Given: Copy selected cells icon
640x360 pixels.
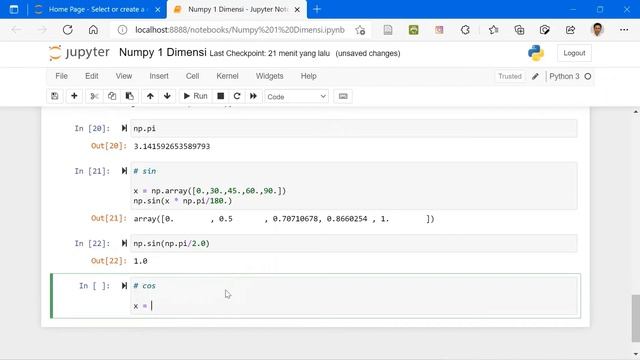Looking at the screenshot, I should point(112,96).
